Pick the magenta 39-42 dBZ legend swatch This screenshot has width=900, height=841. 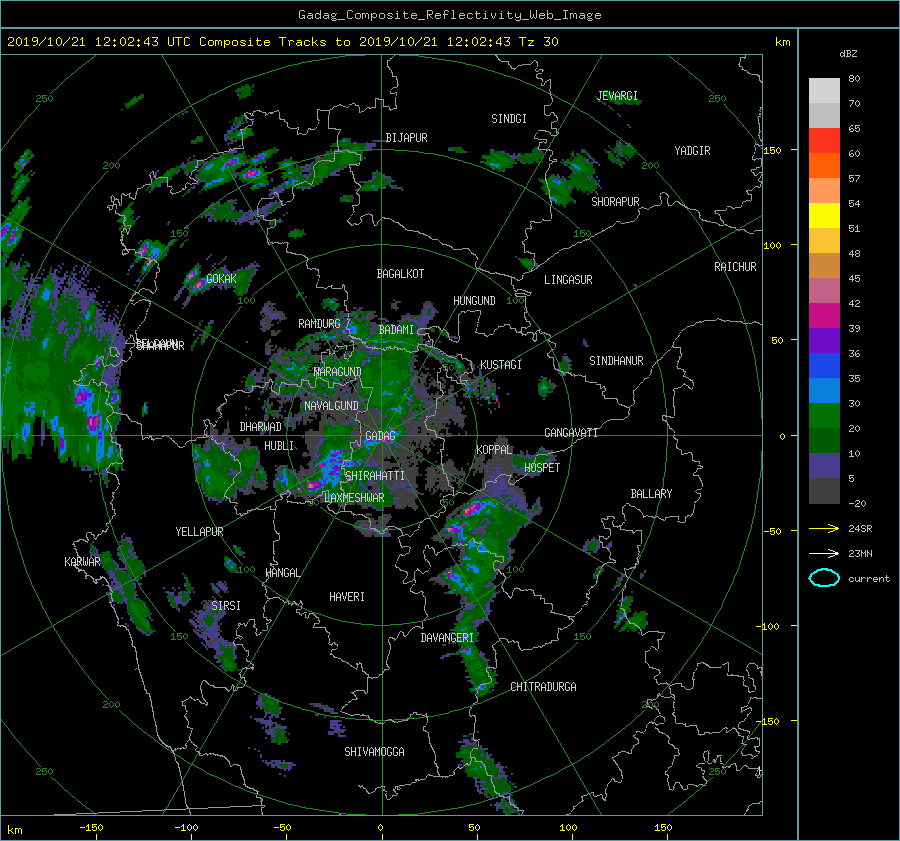pyautogui.click(x=824, y=316)
